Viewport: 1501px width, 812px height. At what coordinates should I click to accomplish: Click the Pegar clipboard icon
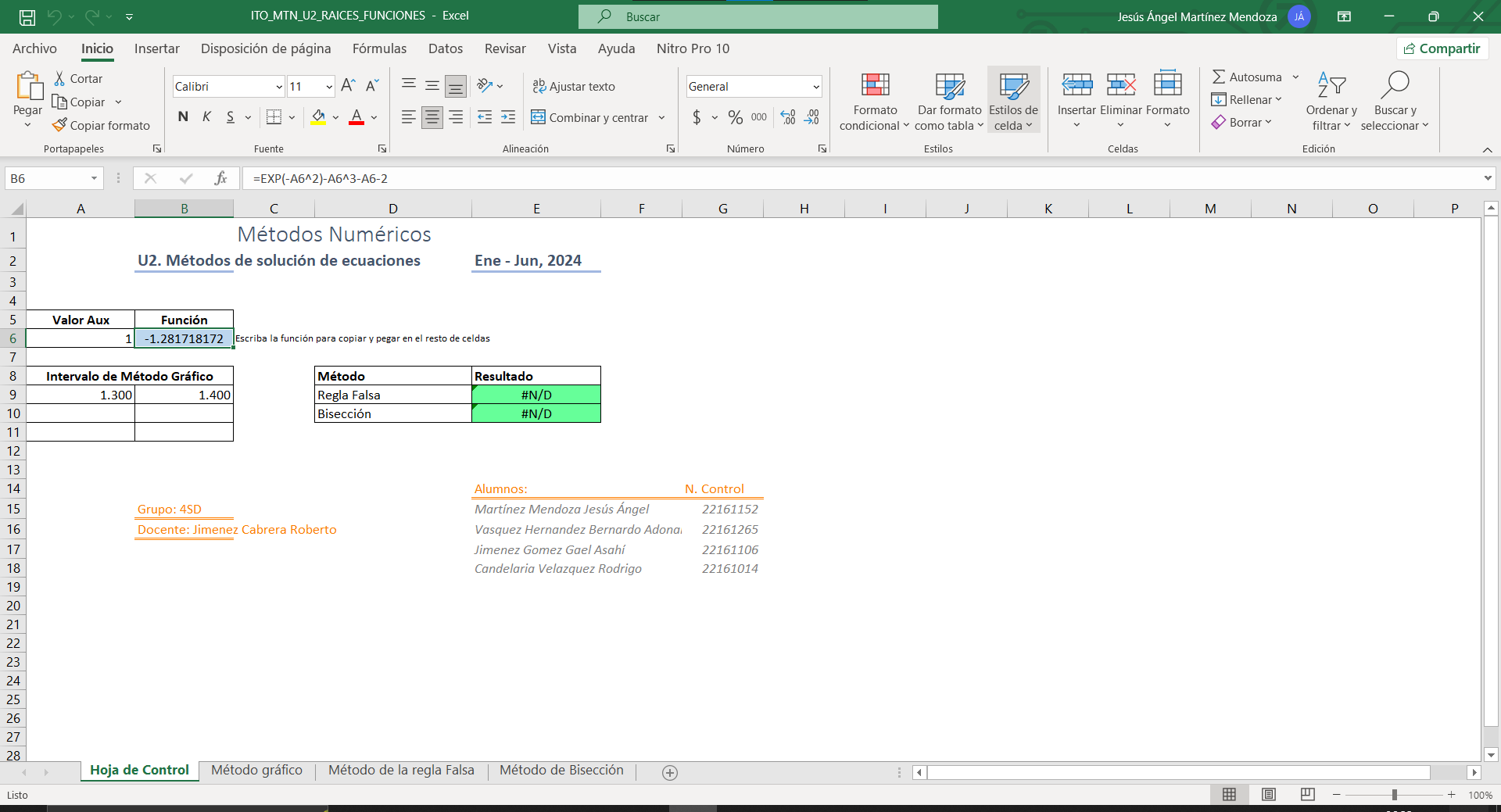tap(28, 86)
